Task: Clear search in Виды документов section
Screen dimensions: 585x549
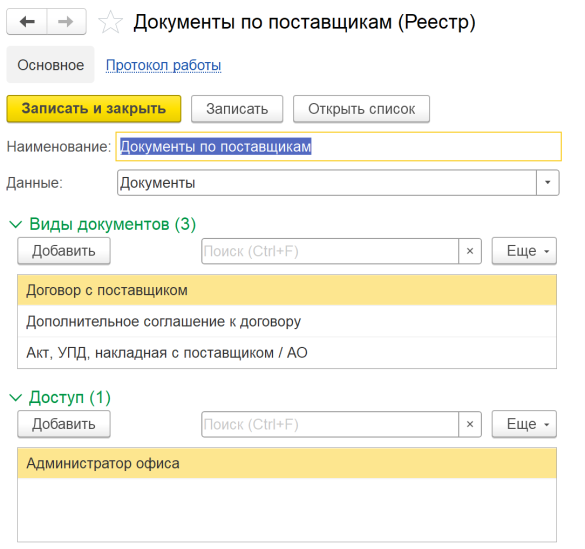Action: [470, 251]
